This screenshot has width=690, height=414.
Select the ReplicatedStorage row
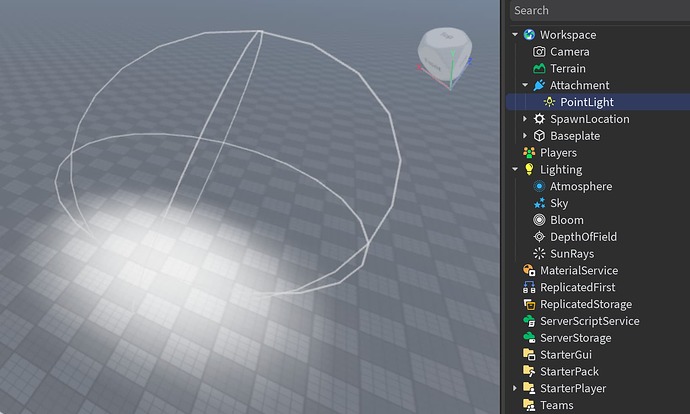598,304
